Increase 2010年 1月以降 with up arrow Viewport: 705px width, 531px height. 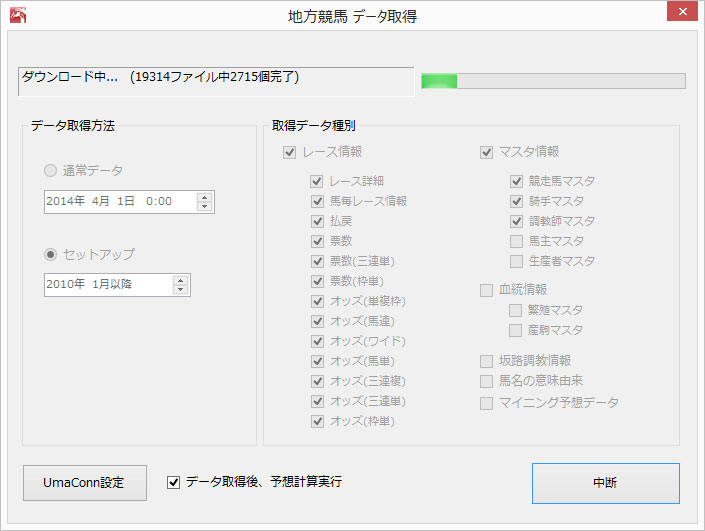click(180, 280)
